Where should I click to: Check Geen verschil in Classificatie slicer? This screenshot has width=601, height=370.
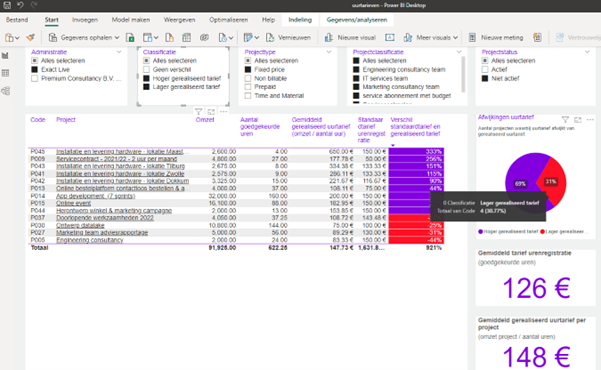click(146, 69)
